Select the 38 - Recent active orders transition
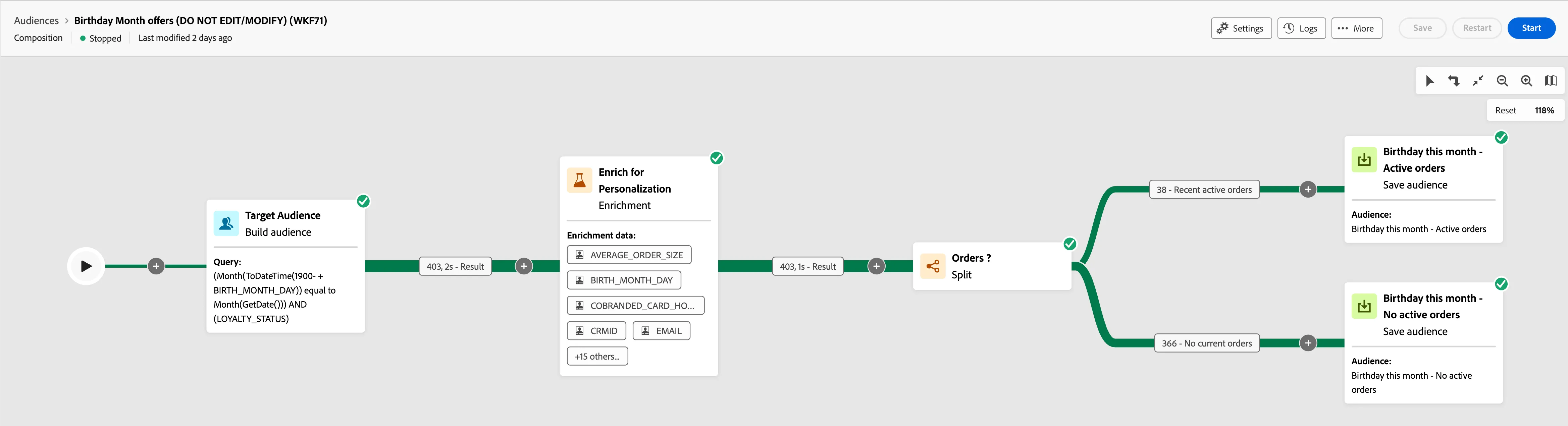 point(1204,189)
